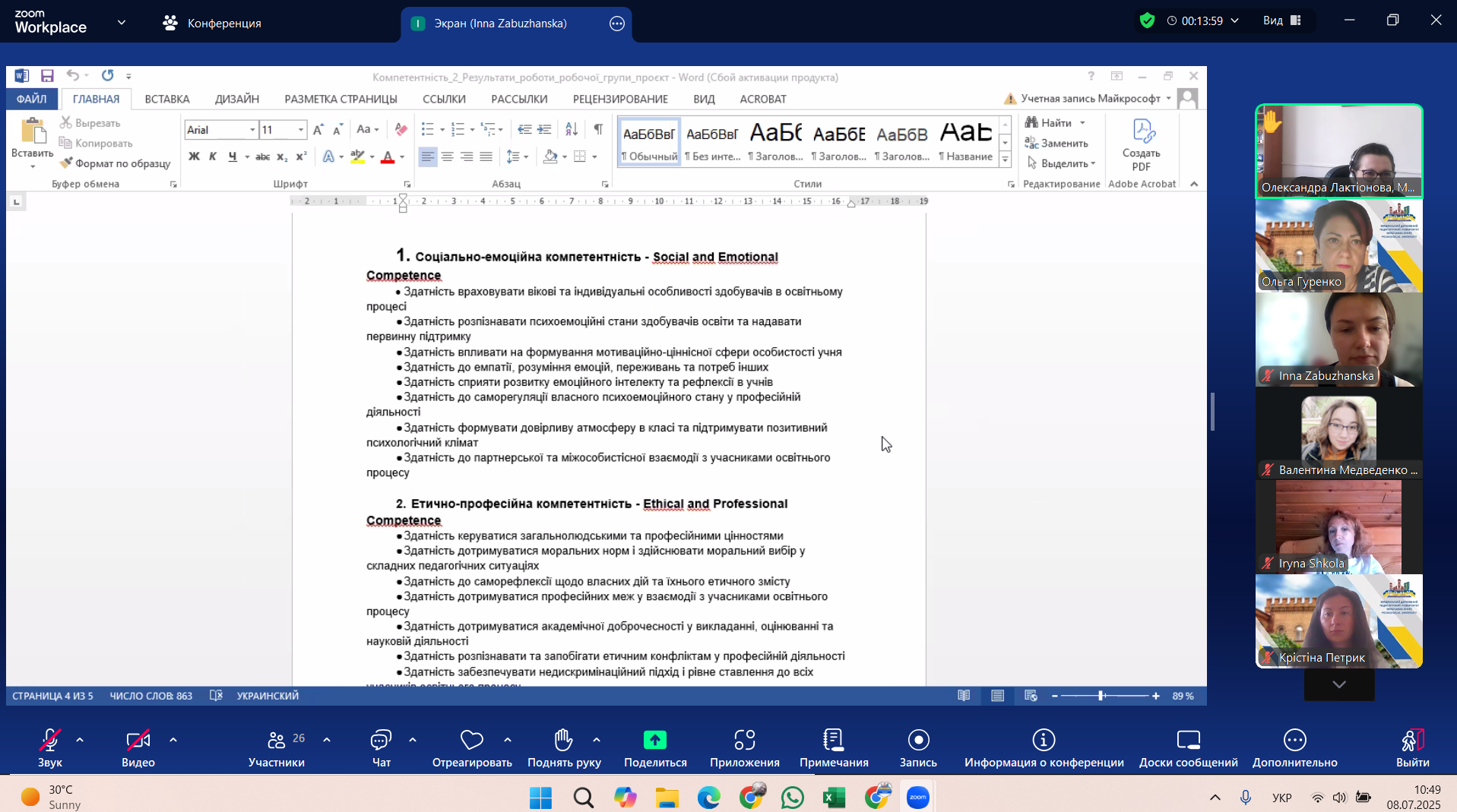Expand more participant video thumbnails below

1338,684
